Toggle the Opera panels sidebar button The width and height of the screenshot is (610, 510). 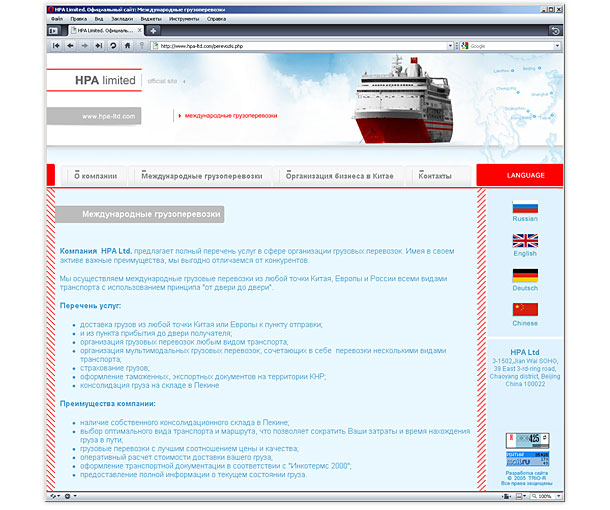coord(54,30)
